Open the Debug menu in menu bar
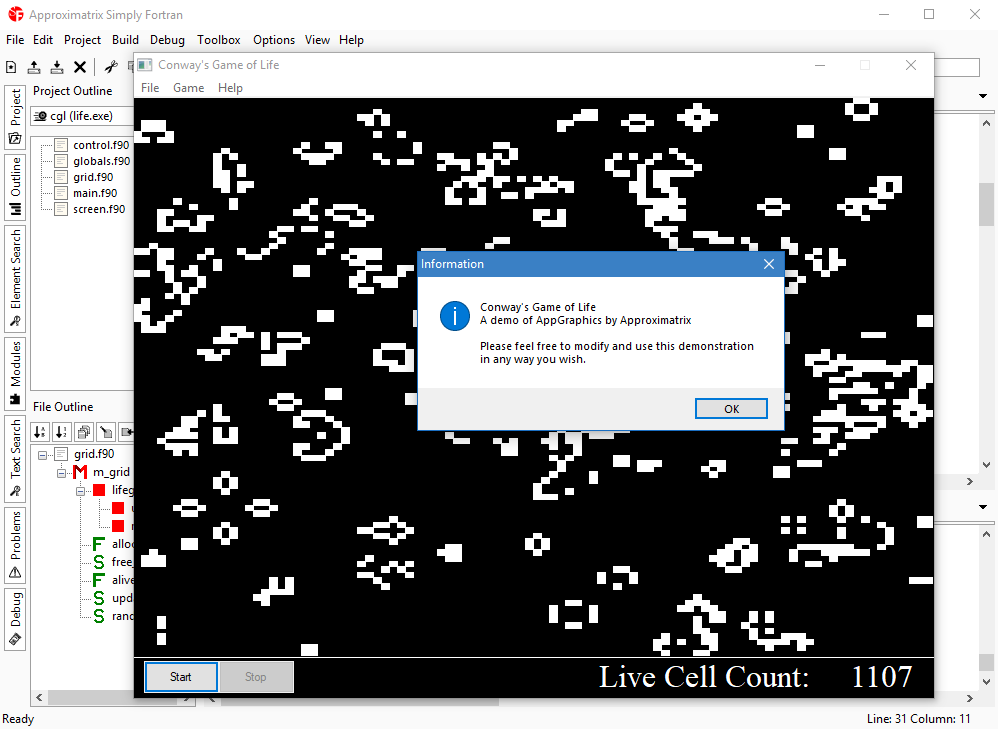The width and height of the screenshot is (998, 729). tap(167, 39)
